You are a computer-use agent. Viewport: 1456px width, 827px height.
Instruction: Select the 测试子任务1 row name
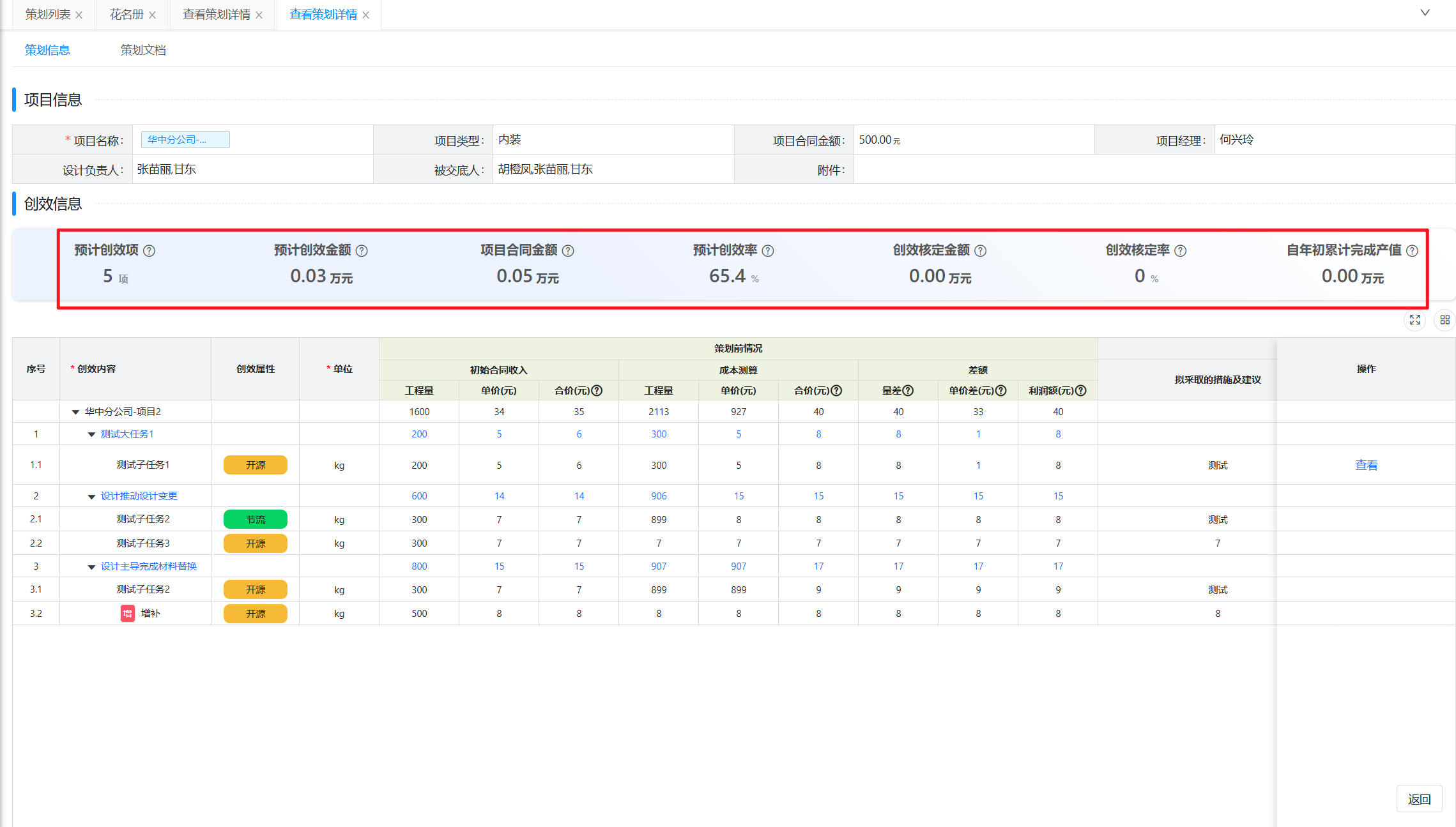coord(143,464)
